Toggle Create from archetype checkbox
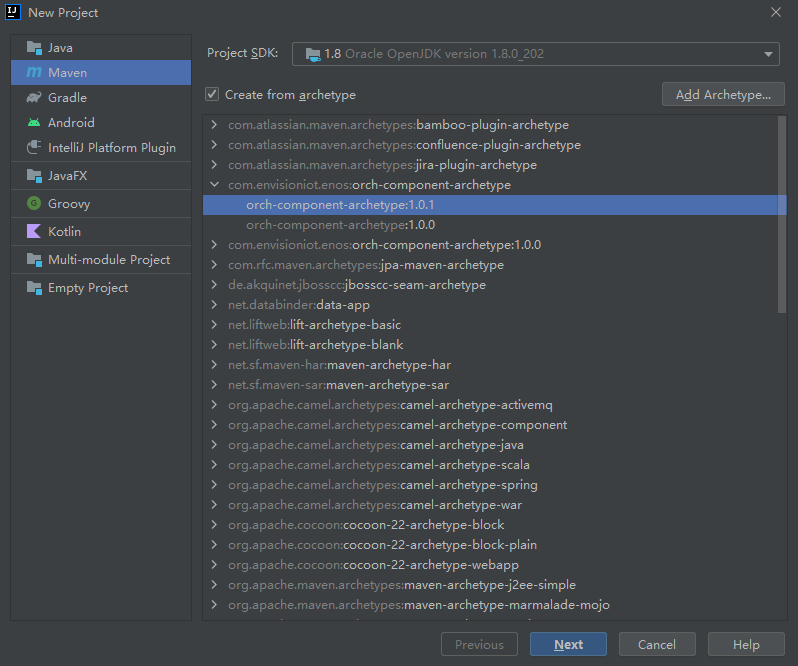Viewport: 798px width, 666px height. coord(212,95)
